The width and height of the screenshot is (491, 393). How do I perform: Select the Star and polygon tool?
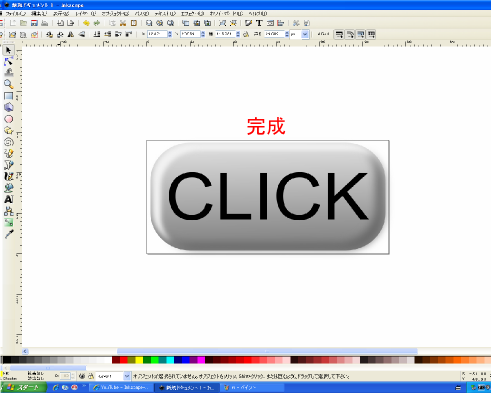click(x=9, y=130)
